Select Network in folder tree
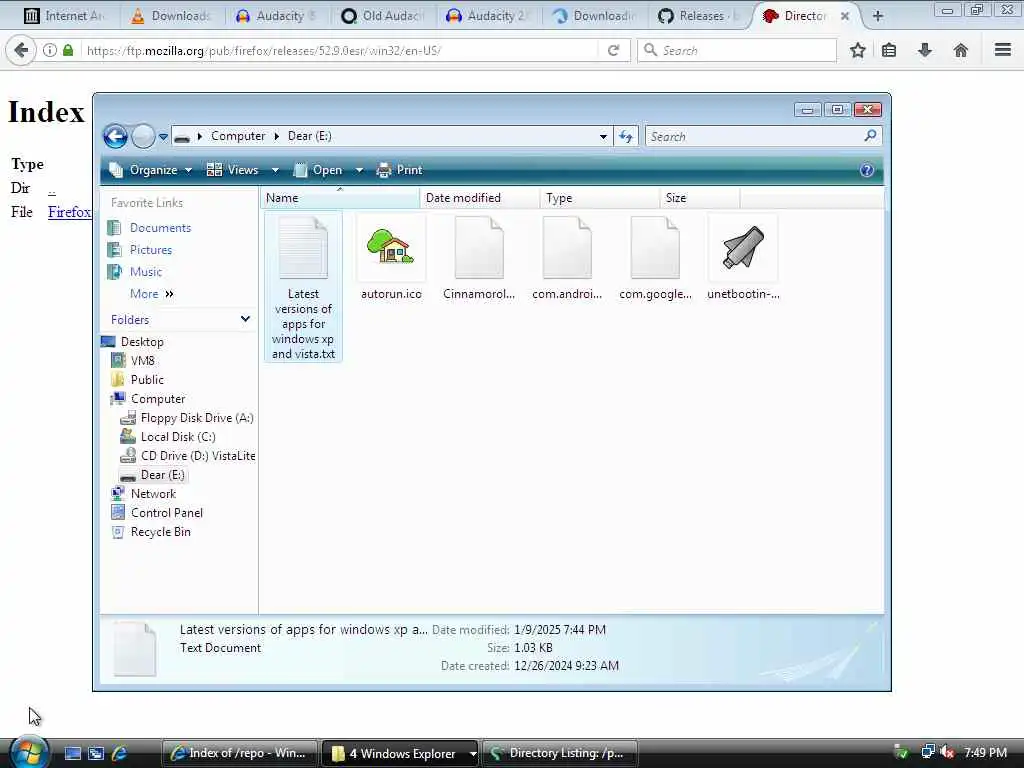This screenshot has height=768, width=1024. coord(153,494)
